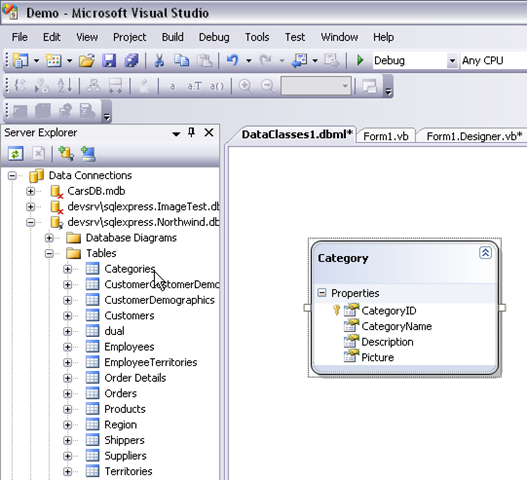Screen dimensions: 527x480
Task: Click the Copy toolbar icon
Action: [x=181, y=61]
